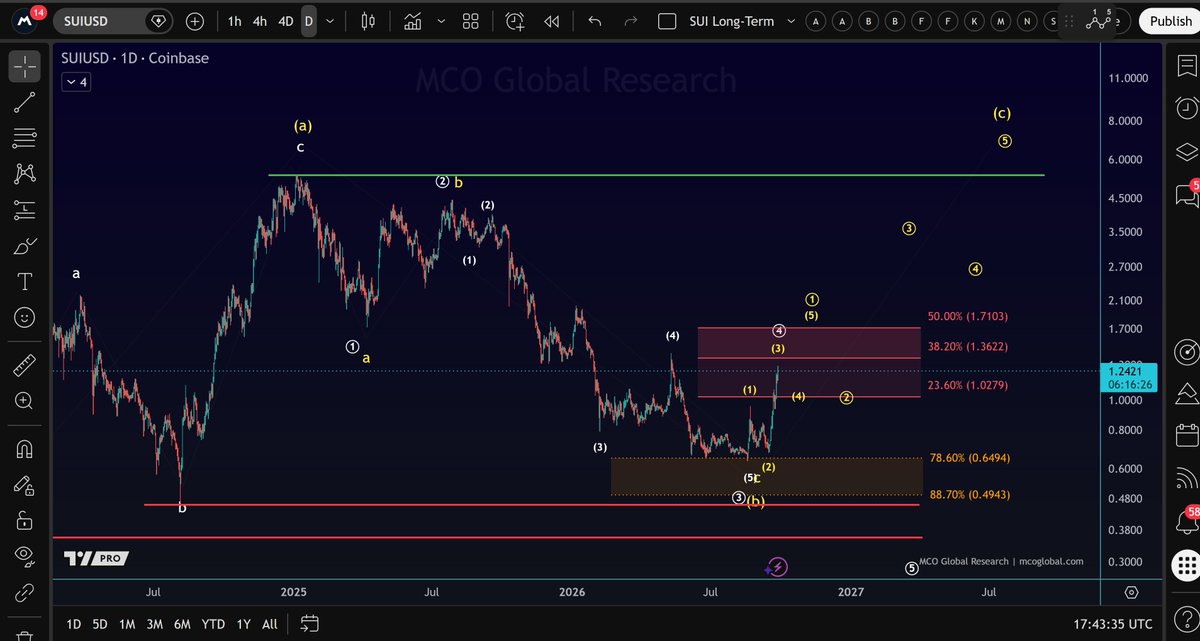Open the profile avatar menu

(22, 21)
